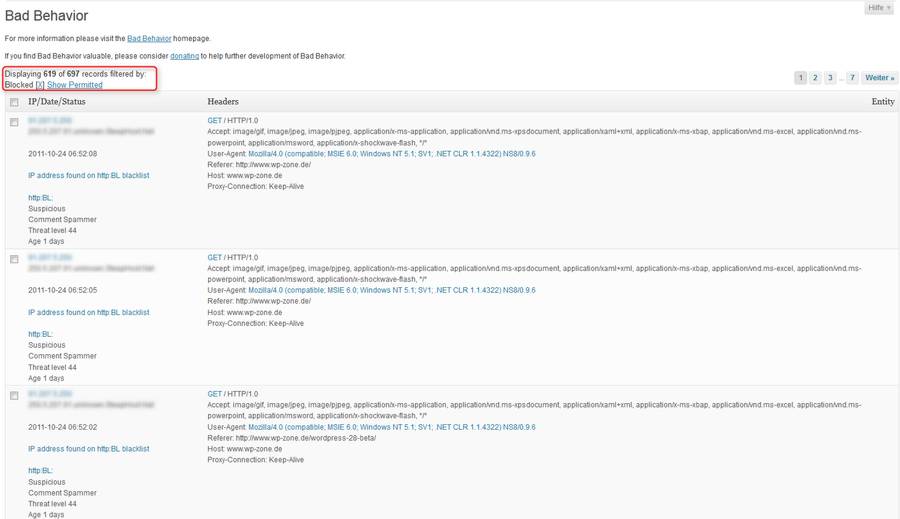Open the Hilfe dropdown tab
Viewport: 900px width, 519px height.
pyautogui.click(x=879, y=7)
